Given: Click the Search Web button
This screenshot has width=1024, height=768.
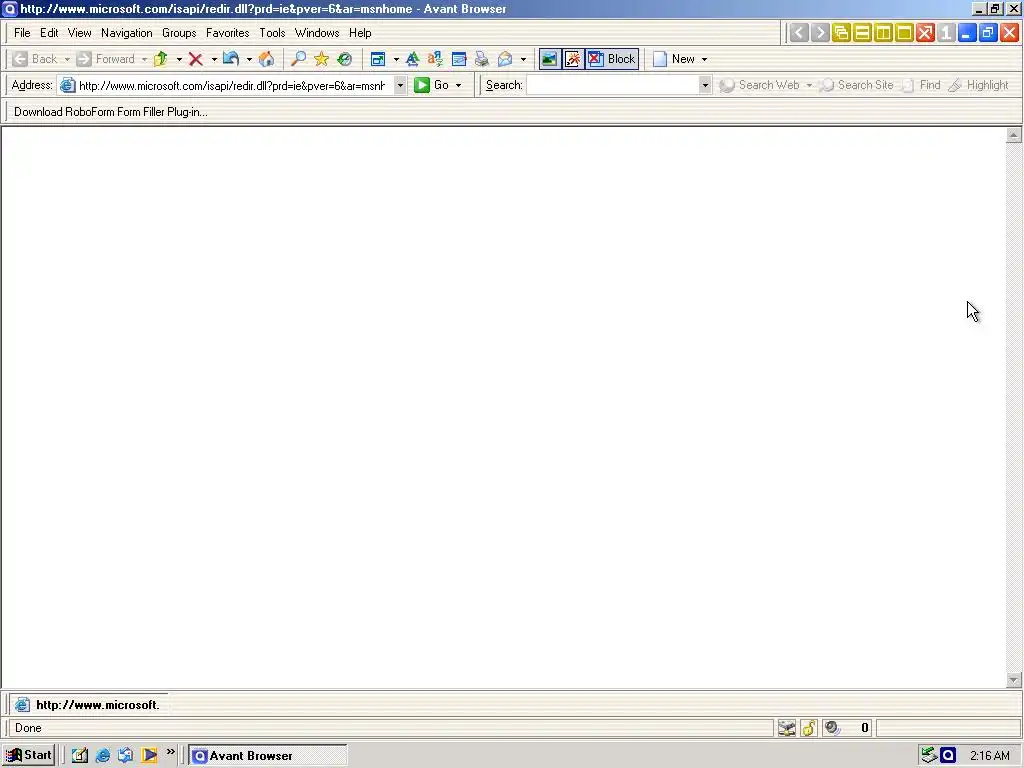Looking at the screenshot, I should click(760, 85).
